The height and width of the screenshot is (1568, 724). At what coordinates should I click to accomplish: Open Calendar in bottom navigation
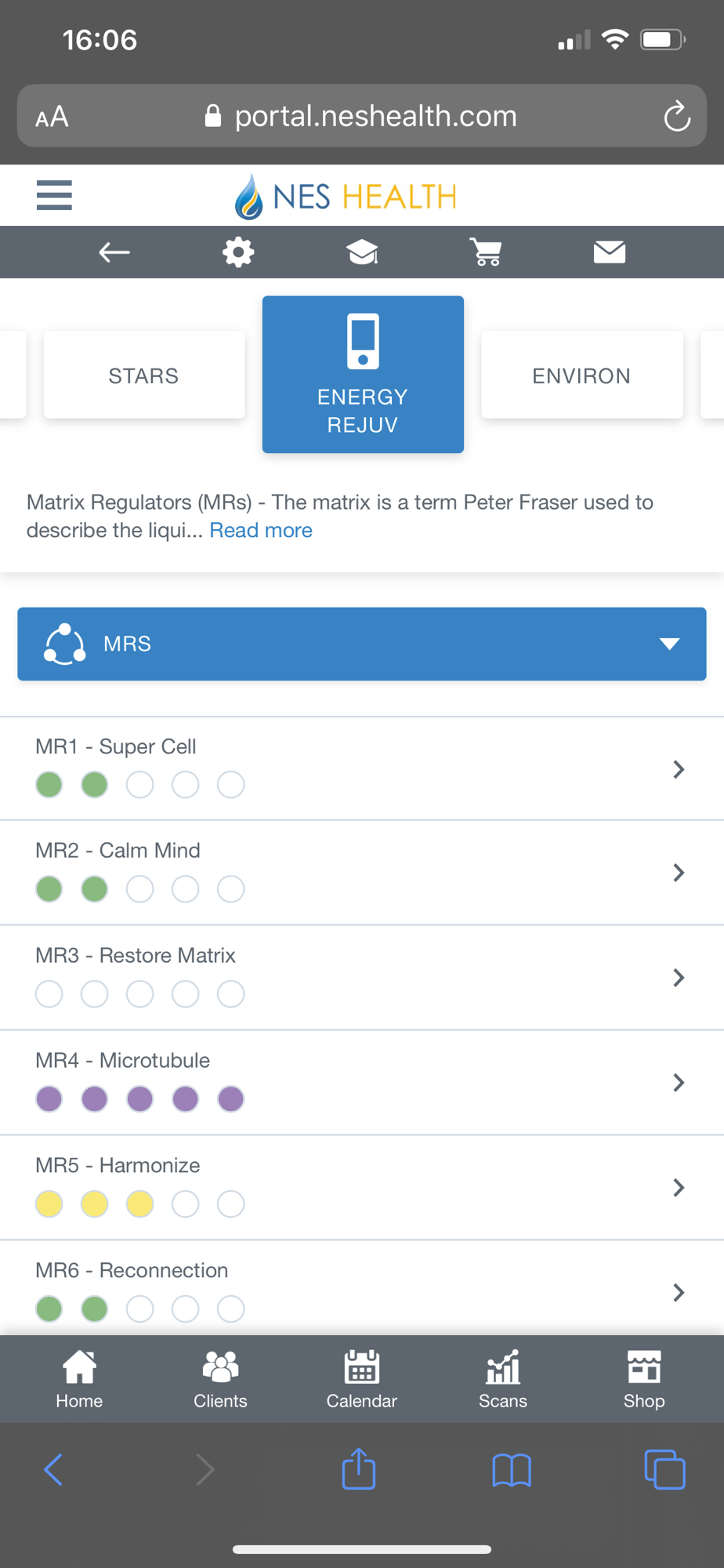[362, 1379]
